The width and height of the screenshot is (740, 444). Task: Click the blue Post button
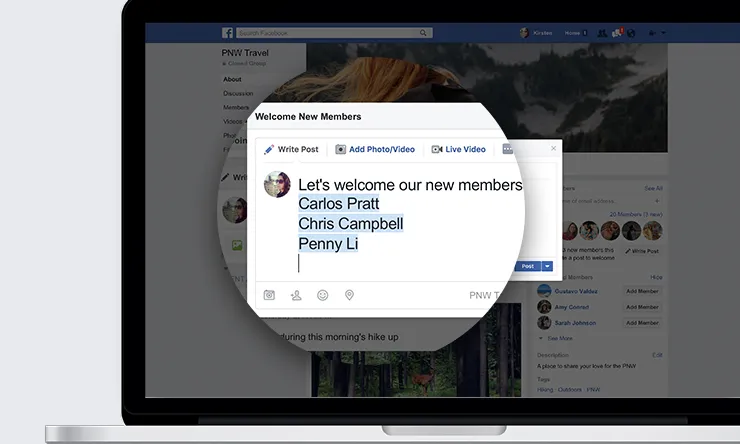click(x=527, y=266)
